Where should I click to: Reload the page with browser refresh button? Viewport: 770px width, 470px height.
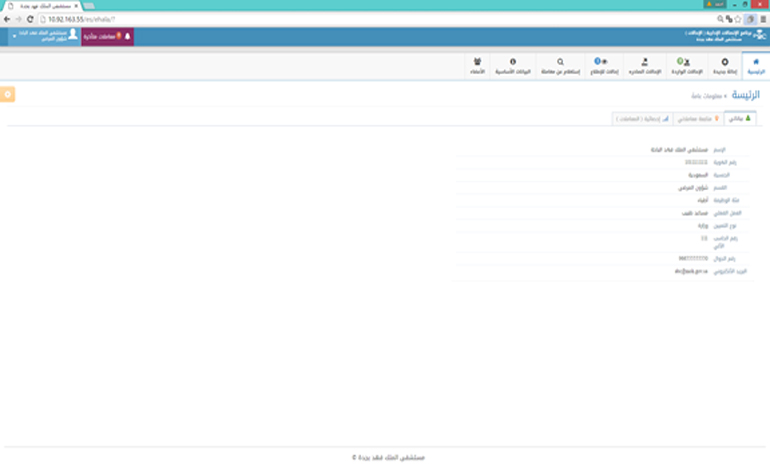click(31, 18)
